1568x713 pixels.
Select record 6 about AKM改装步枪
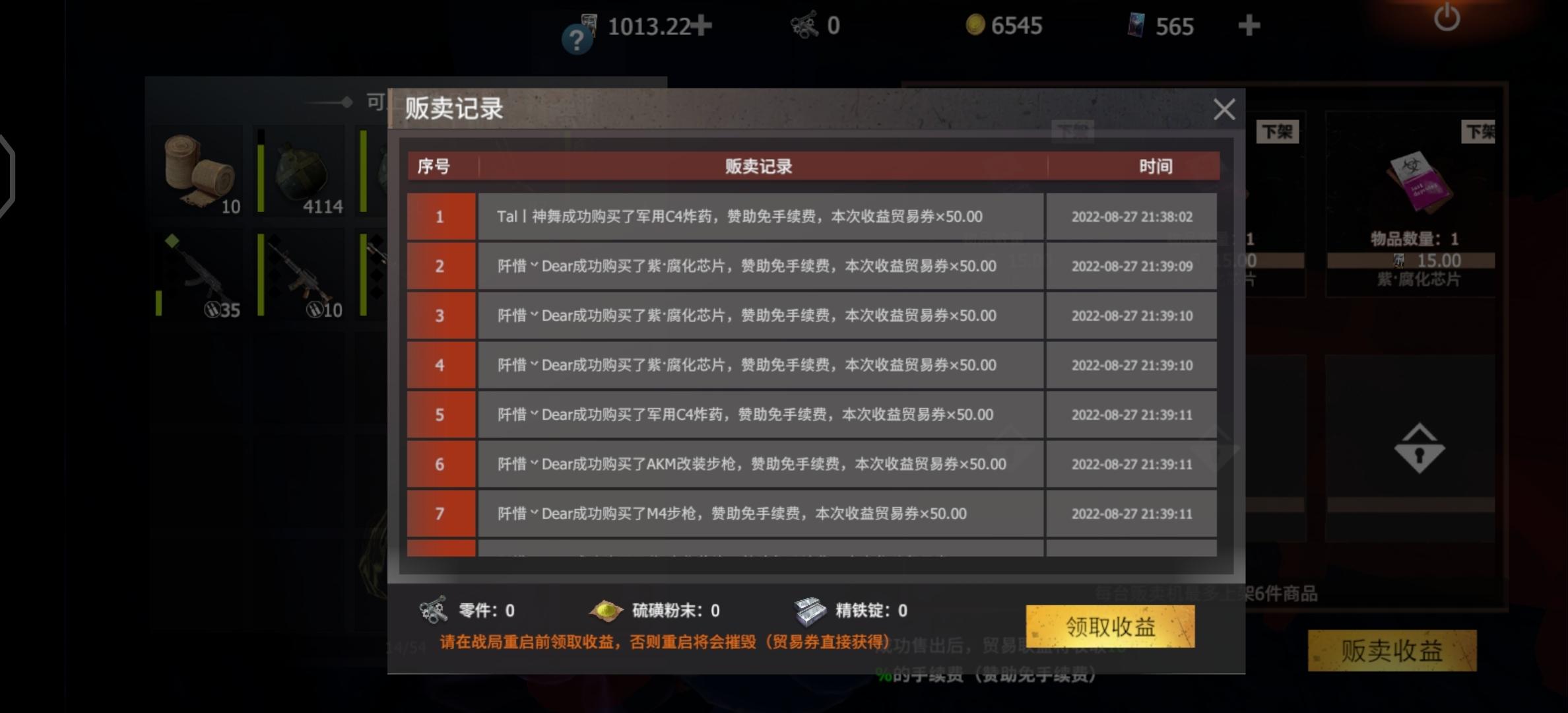click(x=812, y=464)
